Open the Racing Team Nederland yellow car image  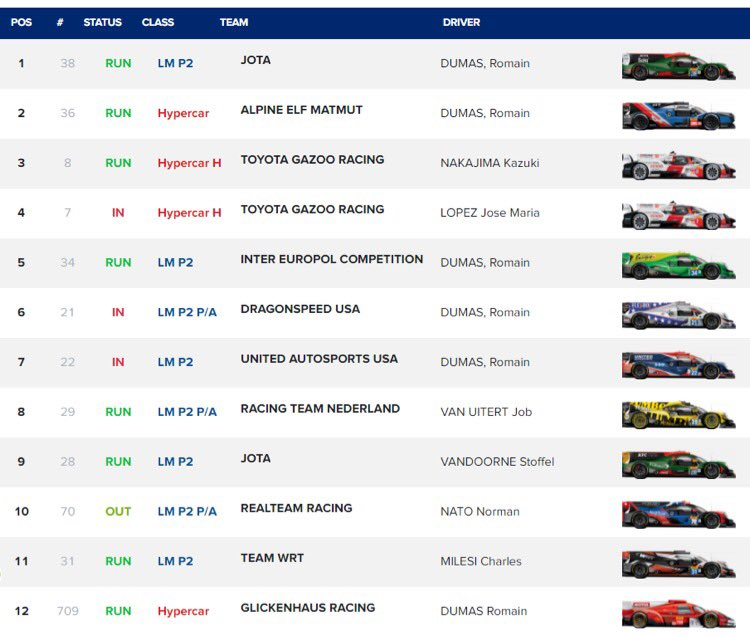coord(678,414)
